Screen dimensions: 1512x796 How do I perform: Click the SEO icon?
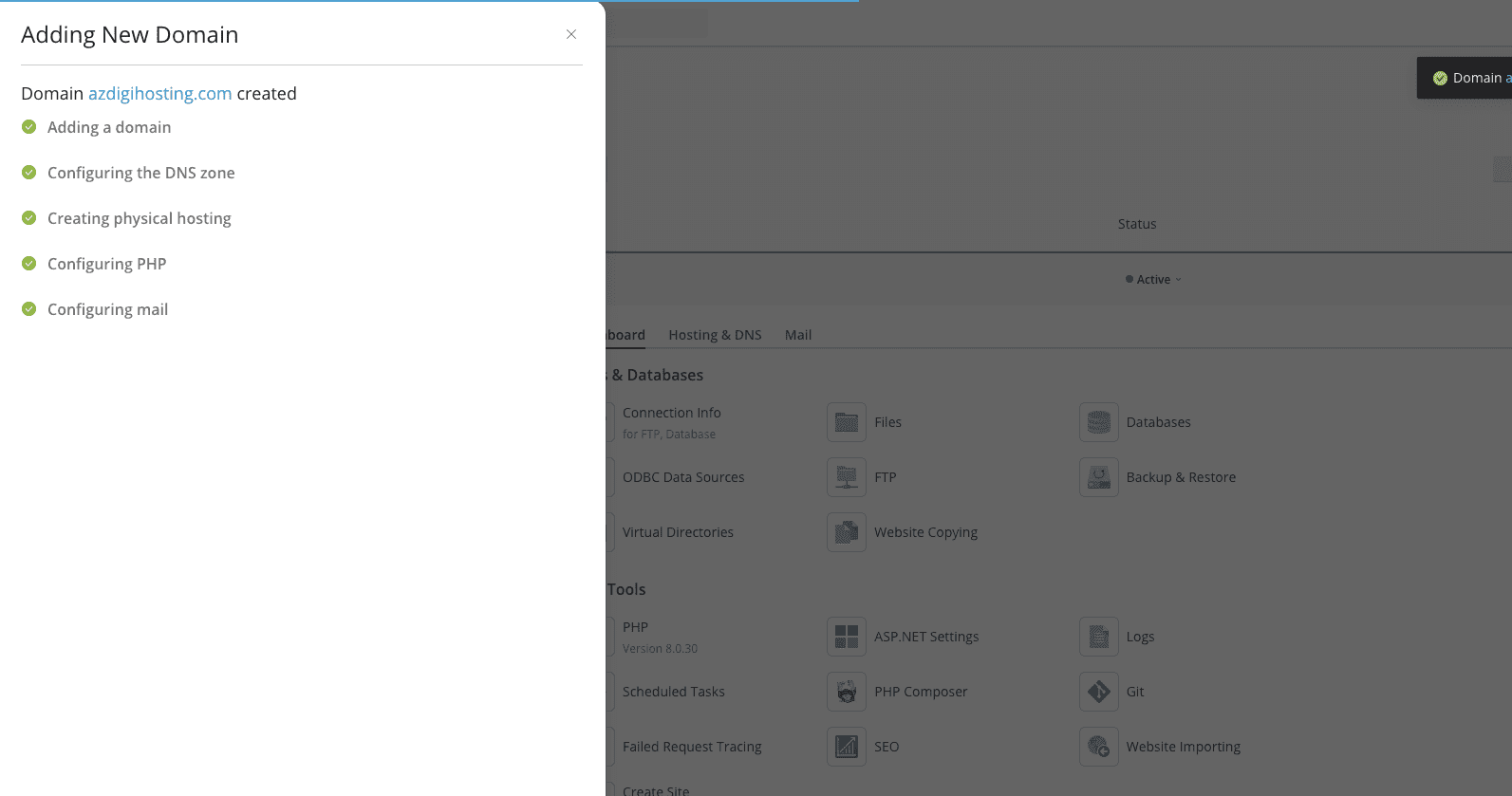pos(846,747)
